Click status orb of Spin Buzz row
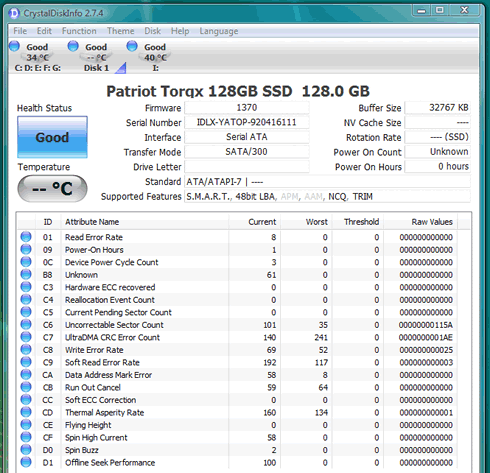 (26, 450)
